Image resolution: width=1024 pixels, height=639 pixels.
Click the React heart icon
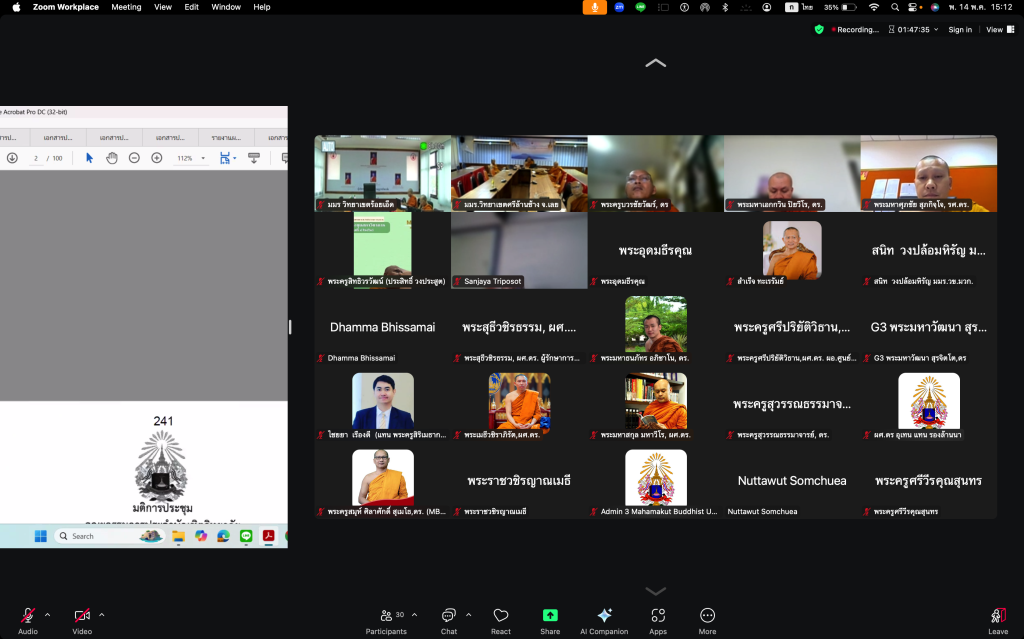coord(501,615)
